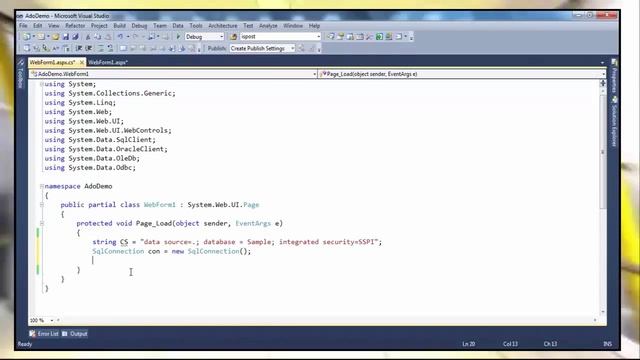Click the publish icon next to Create Publish Settings
The height and width of the screenshot is (360, 640).
pyautogui.click(x=301, y=48)
